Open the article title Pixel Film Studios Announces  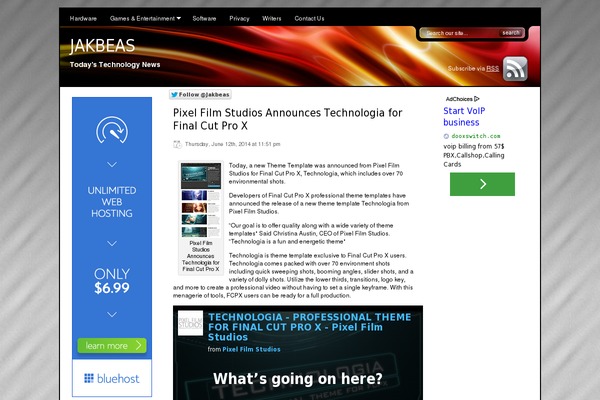click(287, 119)
